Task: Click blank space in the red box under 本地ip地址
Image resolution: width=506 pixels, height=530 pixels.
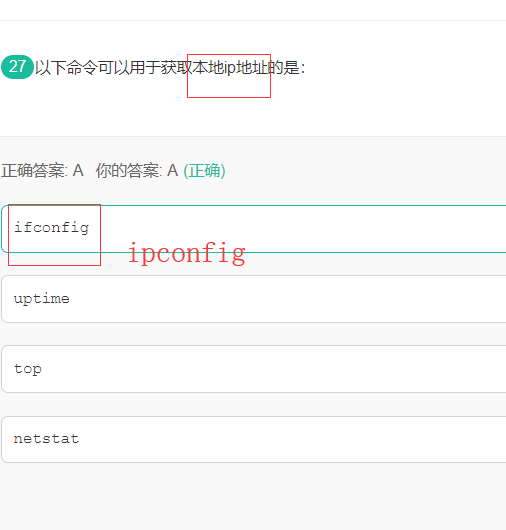Action: point(229,87)
